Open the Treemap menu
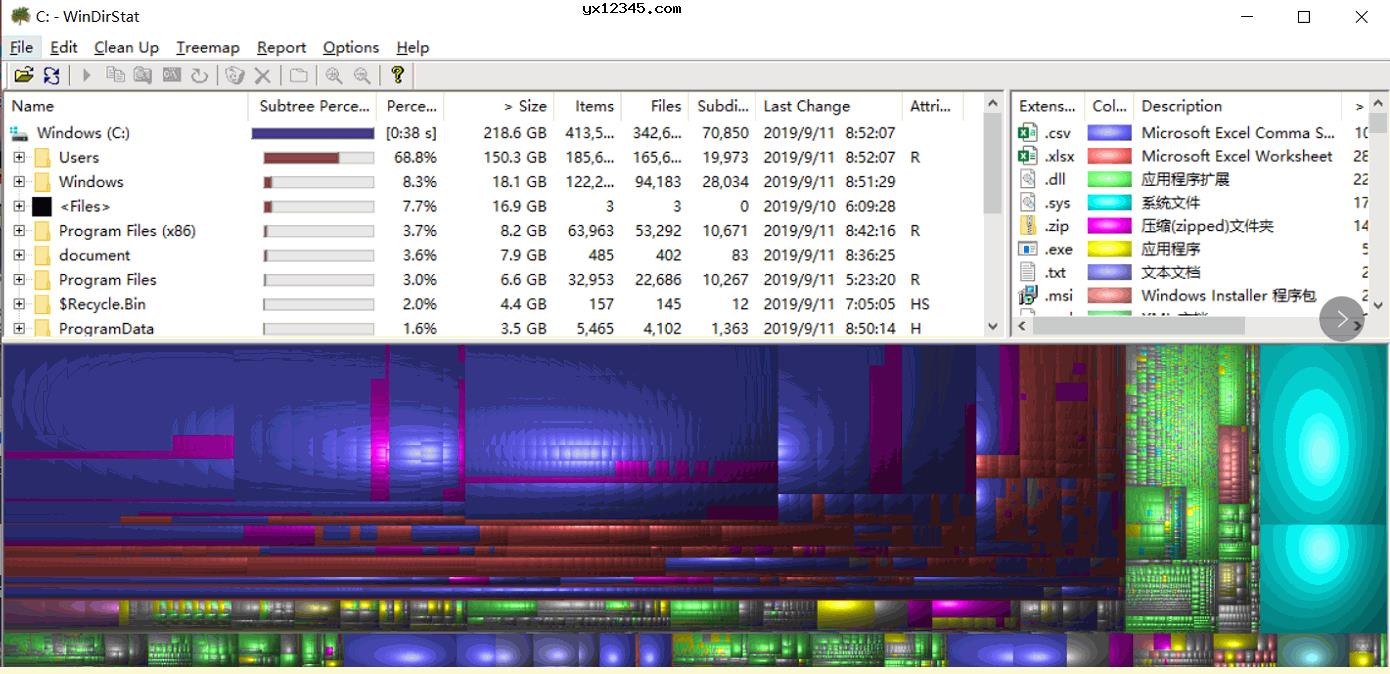Viewport: 1390px width, 674px height. tap(208, 47)
